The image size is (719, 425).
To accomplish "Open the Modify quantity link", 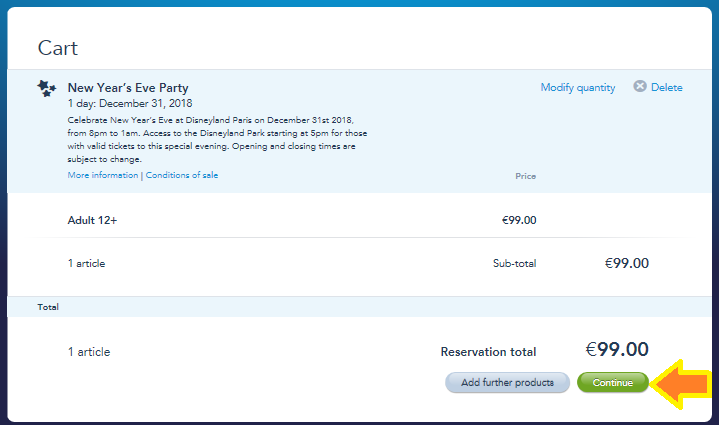I will click(578, 87).
